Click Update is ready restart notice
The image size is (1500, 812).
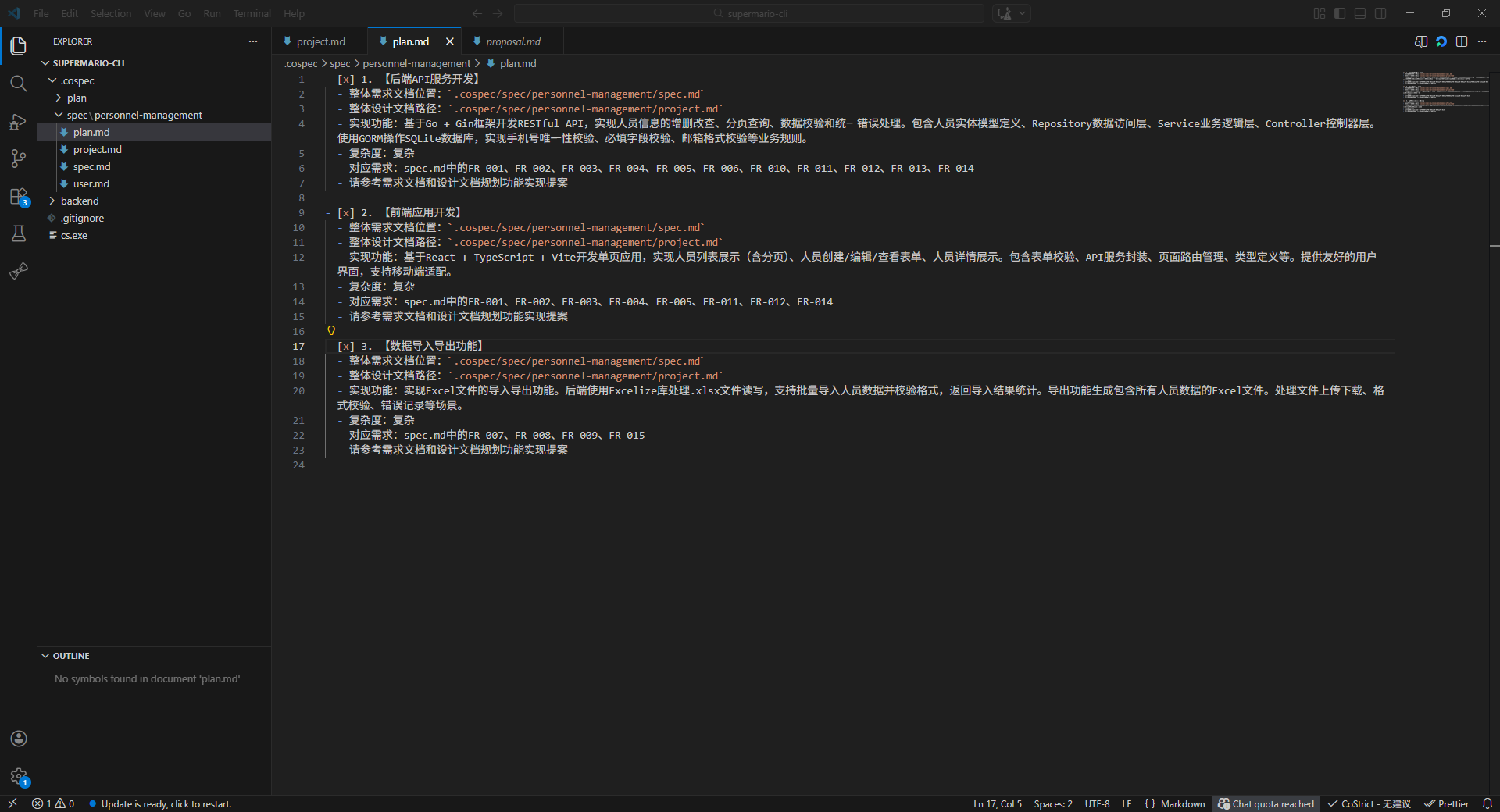tap(166, 803)
